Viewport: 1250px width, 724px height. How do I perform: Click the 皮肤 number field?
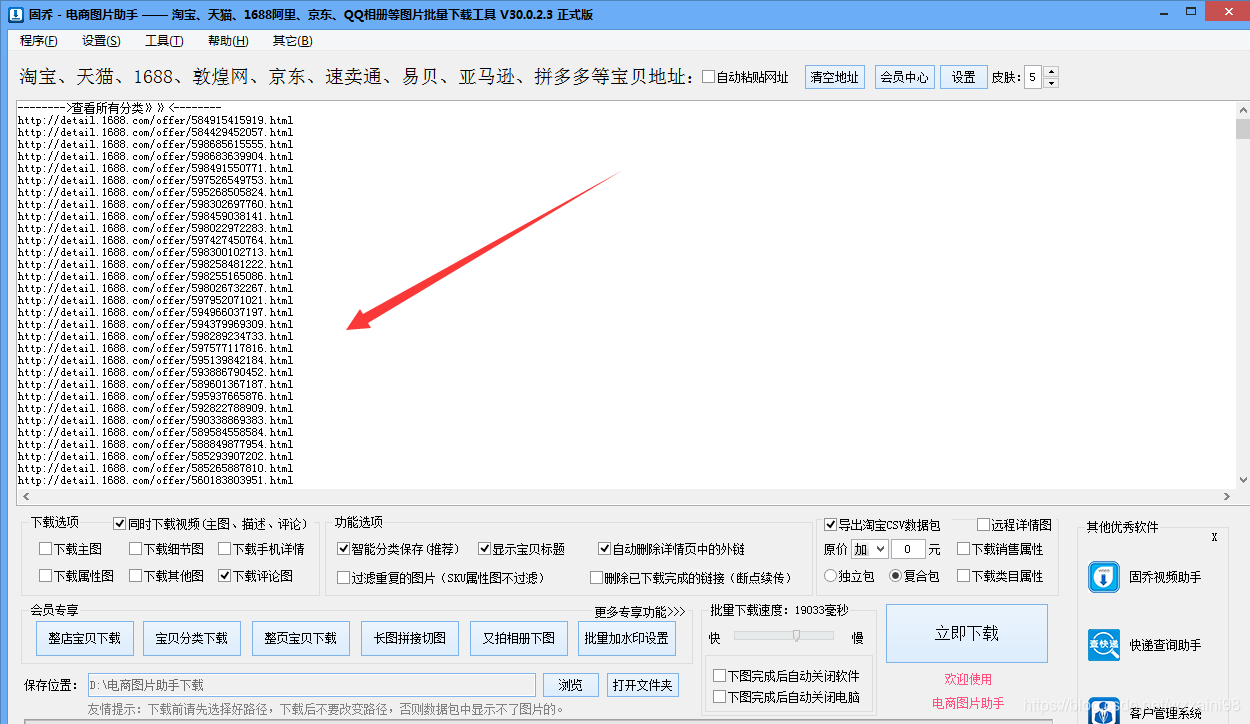(x=1032, y=77)
